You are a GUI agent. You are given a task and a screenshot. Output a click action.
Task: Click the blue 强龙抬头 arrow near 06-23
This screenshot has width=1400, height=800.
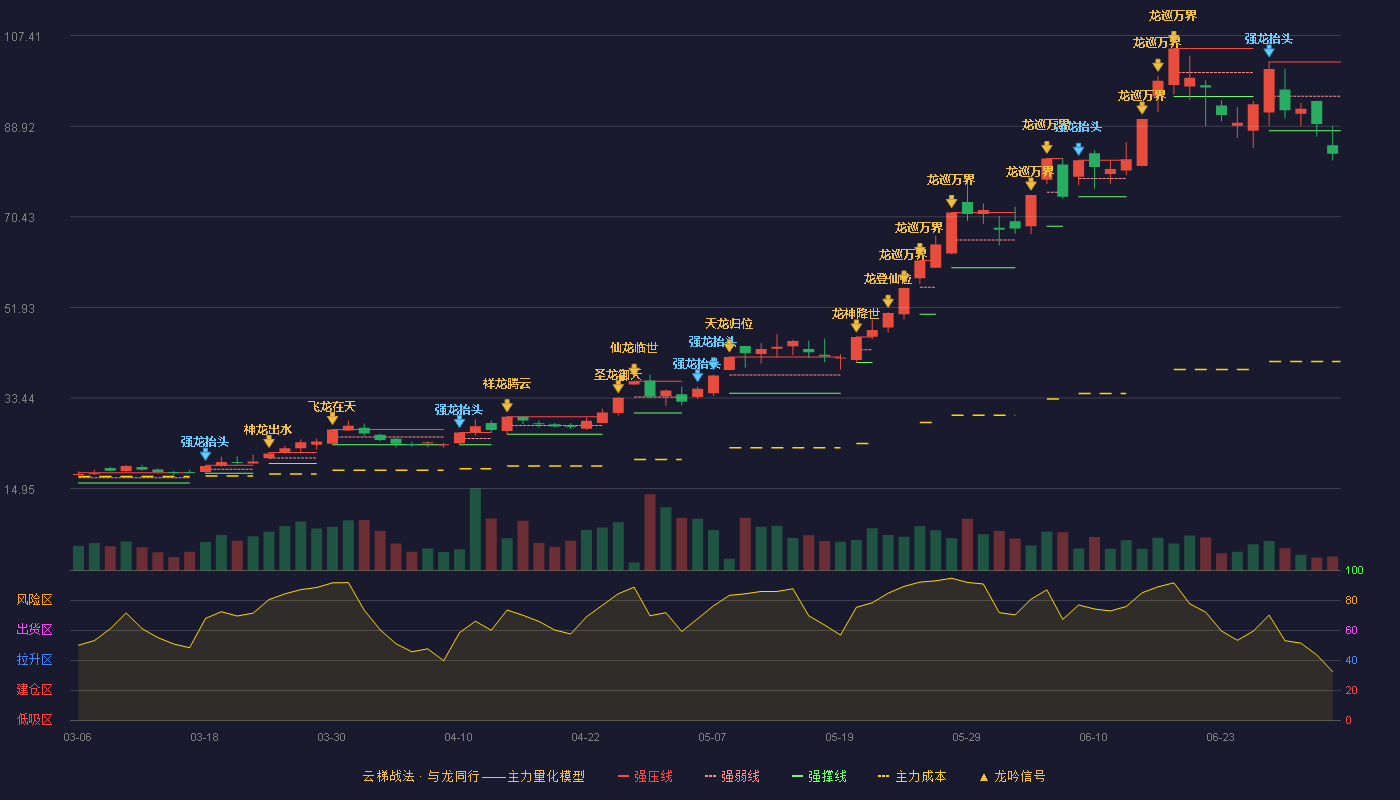[1269, 50]
